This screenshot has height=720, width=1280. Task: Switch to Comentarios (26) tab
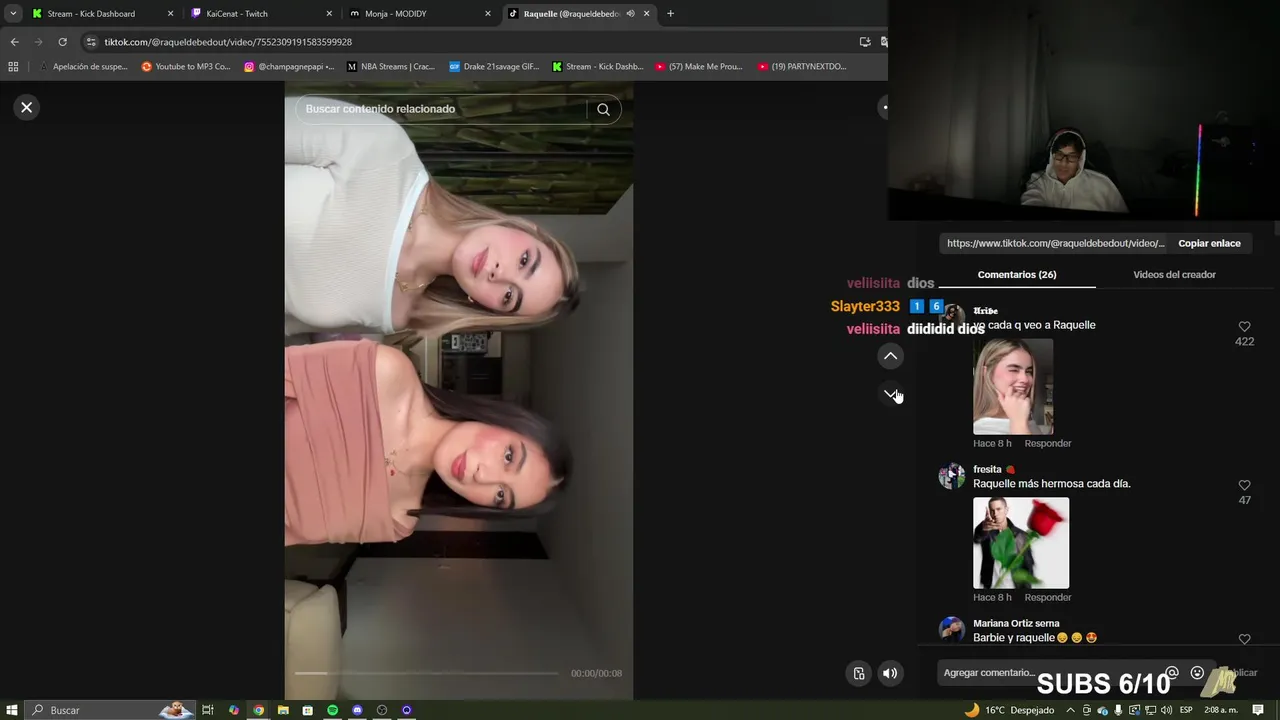coord(1017,274)
